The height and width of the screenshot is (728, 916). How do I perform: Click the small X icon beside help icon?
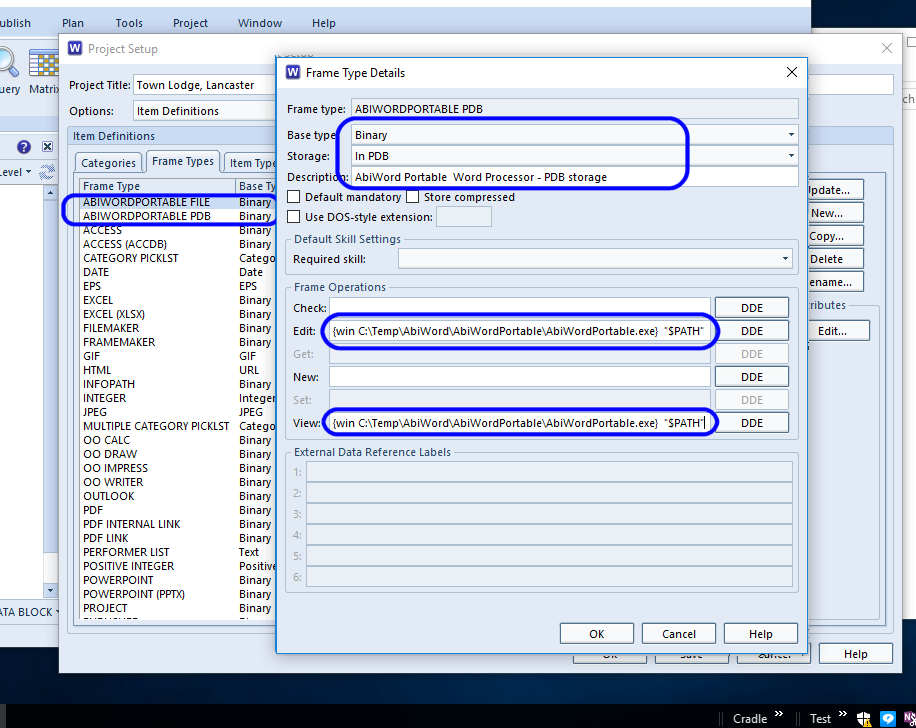pyautogui.click(x=47, y=147)
